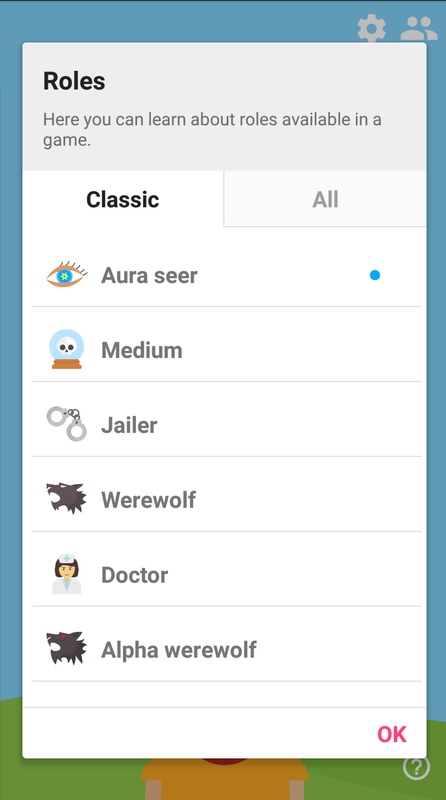The image size is (446, 800).
Task: Tap the Jailer handcuffs icon
Action: pyautogui.click(x=66, y=423)
